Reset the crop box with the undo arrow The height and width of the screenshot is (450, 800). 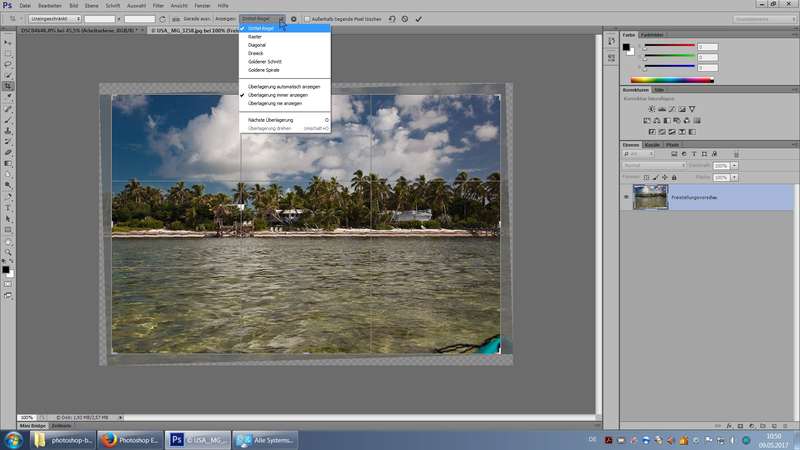391,19
